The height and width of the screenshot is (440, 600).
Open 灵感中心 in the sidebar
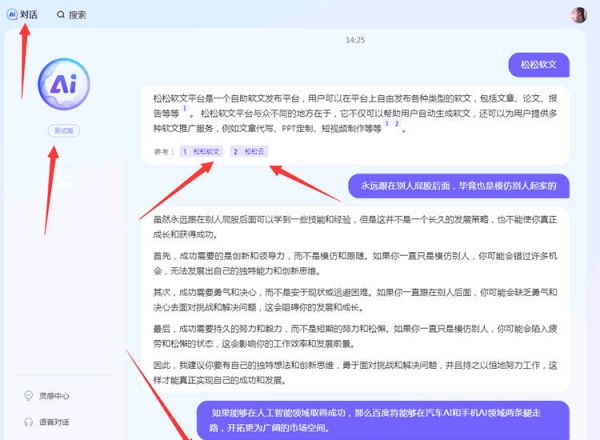(x=54, y=395)
